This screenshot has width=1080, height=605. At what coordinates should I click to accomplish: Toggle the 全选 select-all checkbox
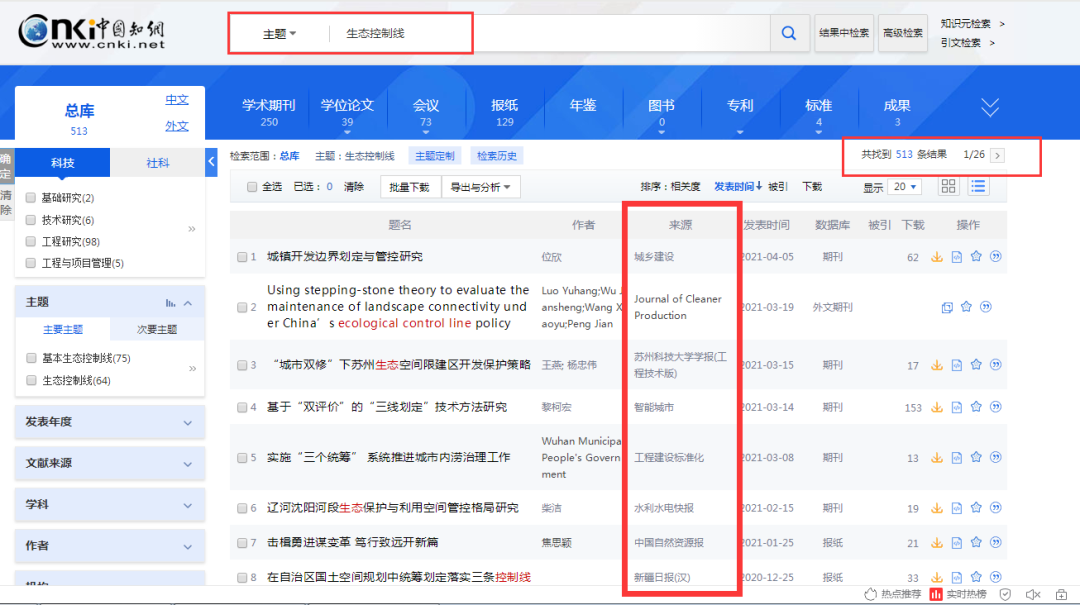251,187
